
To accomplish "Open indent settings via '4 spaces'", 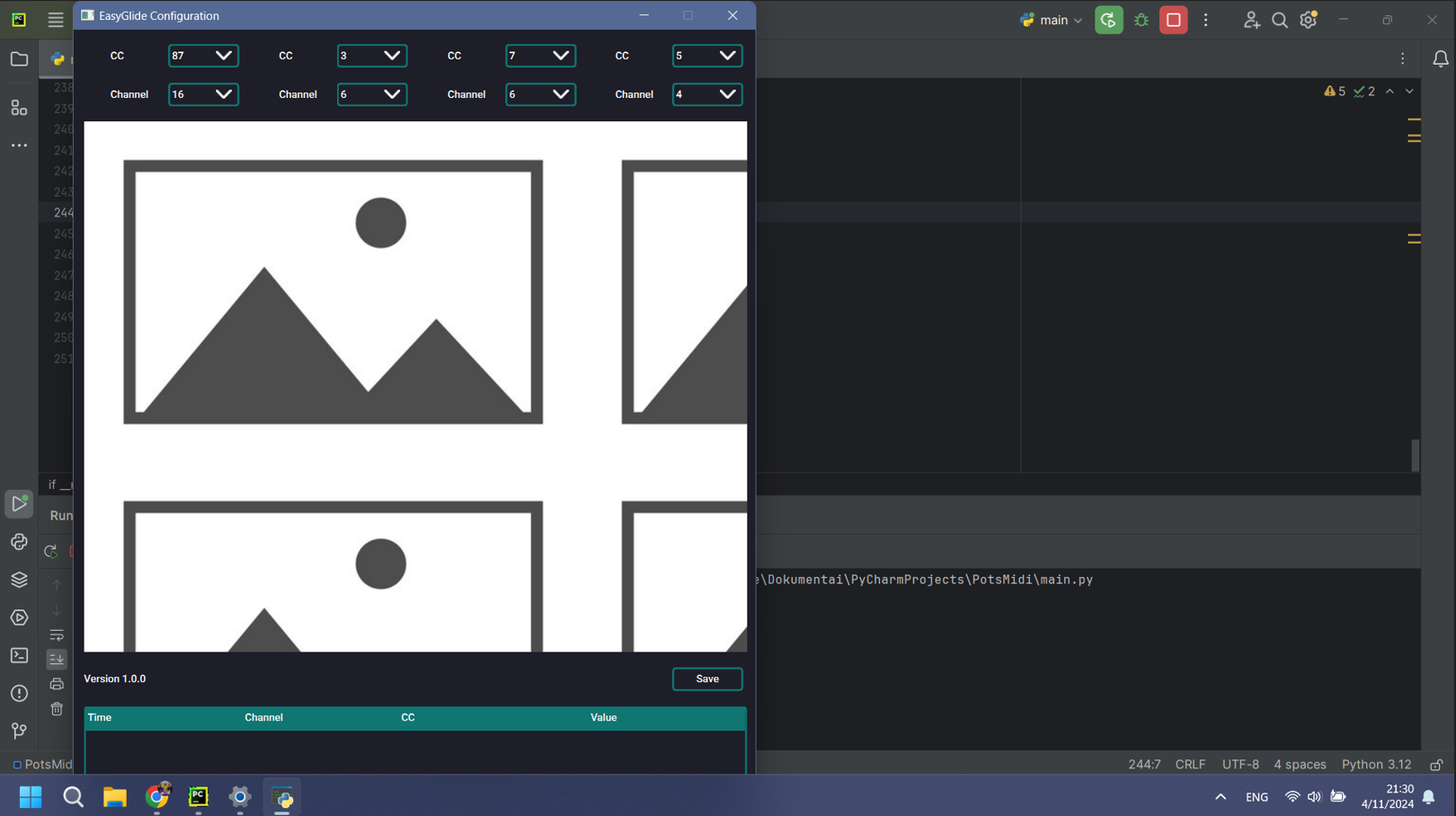I will tap(1300, 765).
